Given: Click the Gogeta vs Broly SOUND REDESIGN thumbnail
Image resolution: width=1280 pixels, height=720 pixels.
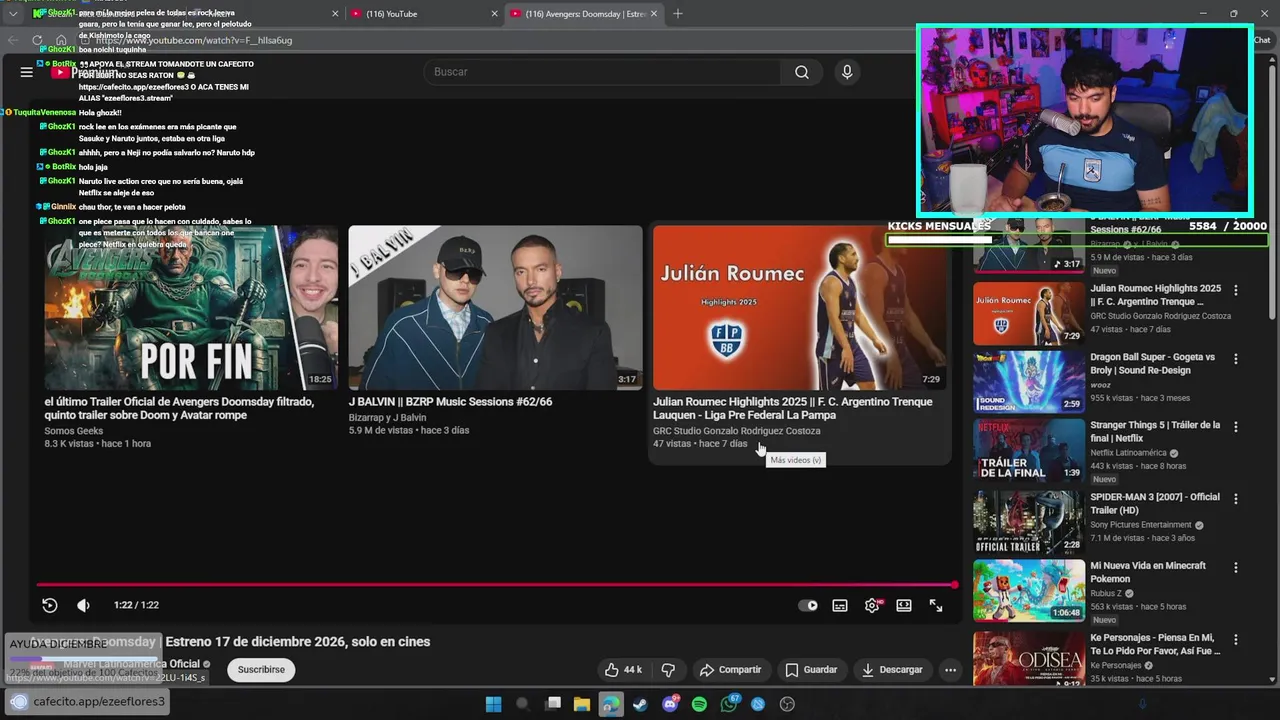Looking at the screenshot, I should point(1029,381).
